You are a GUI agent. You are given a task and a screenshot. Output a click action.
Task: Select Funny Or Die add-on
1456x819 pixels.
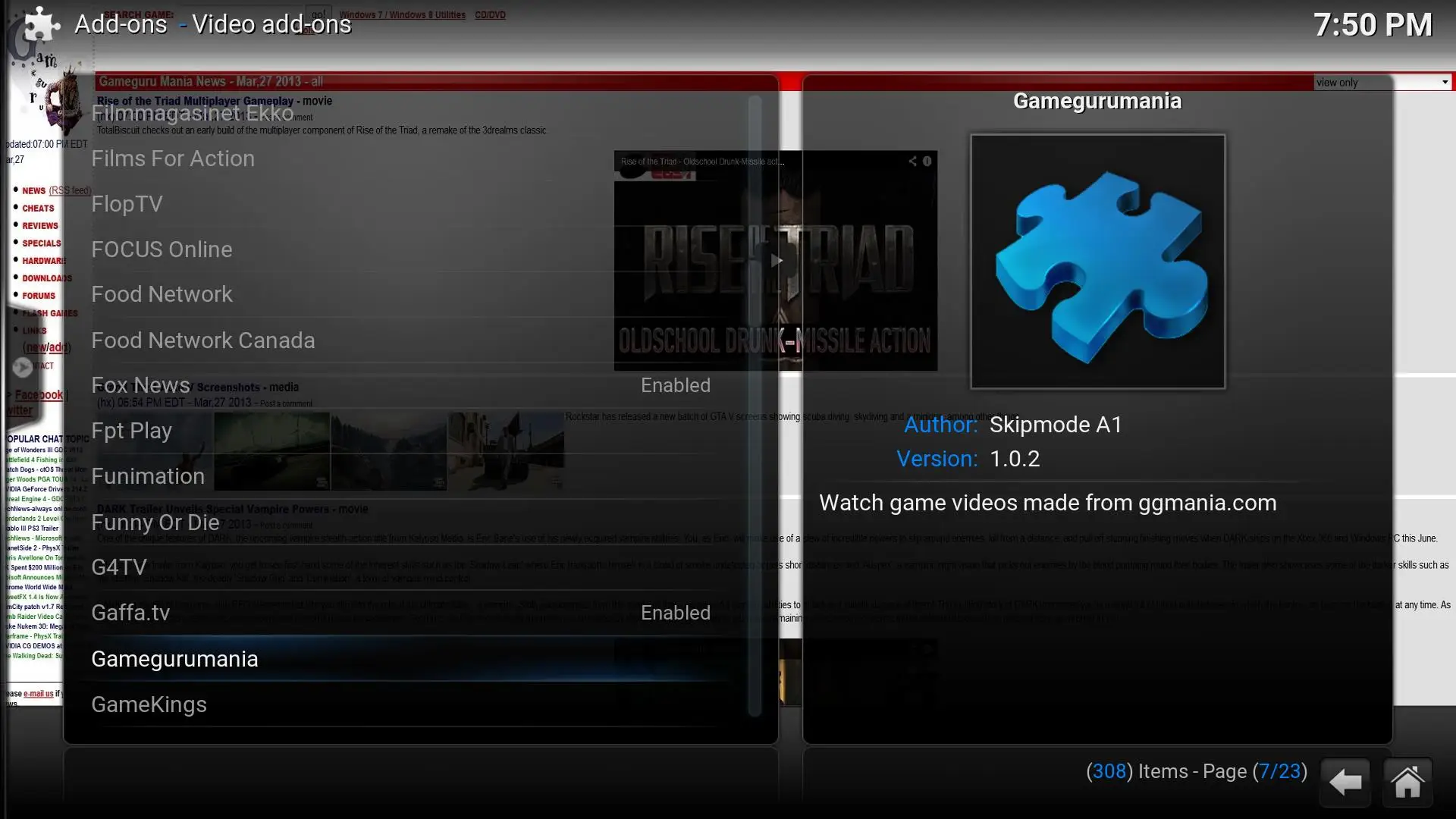click(x=404, y=522)
